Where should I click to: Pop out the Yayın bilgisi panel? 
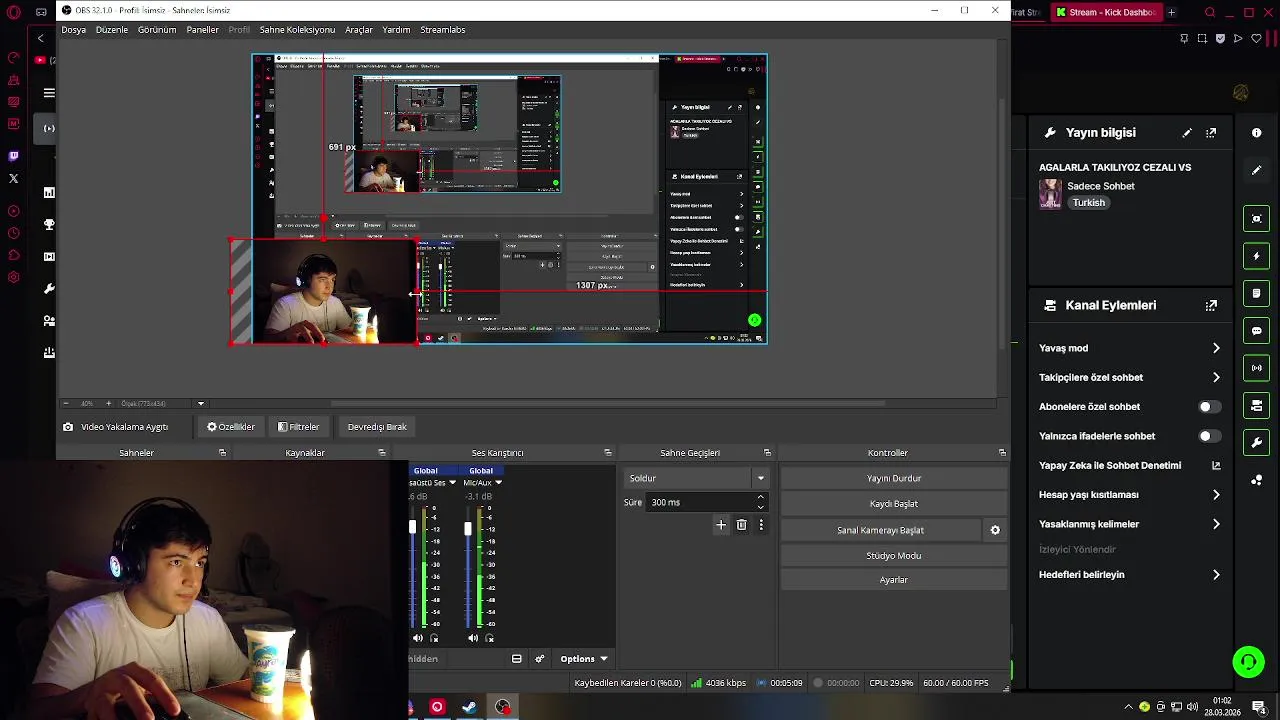tap(1211, 132)
